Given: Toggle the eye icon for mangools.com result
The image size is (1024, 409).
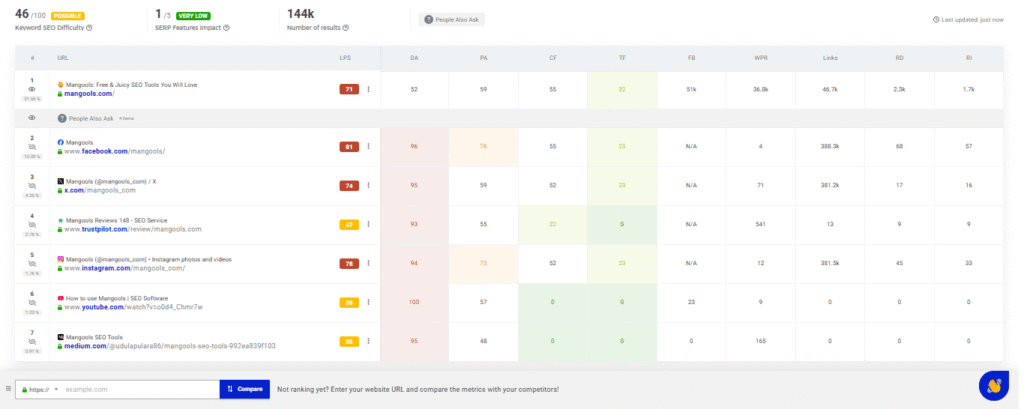Looking at the screenshot, I should pyautogui.click(x=32, y=89).
